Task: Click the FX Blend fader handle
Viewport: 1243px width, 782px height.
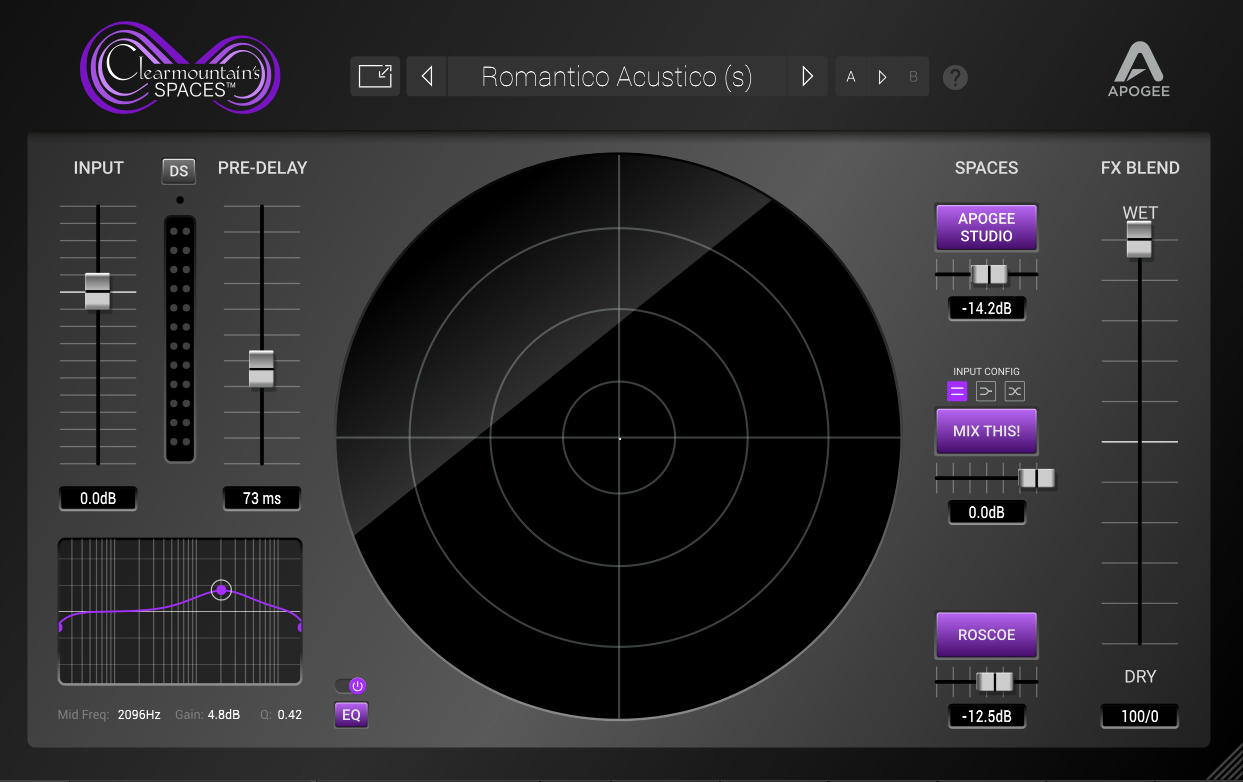Action: 1139,240
